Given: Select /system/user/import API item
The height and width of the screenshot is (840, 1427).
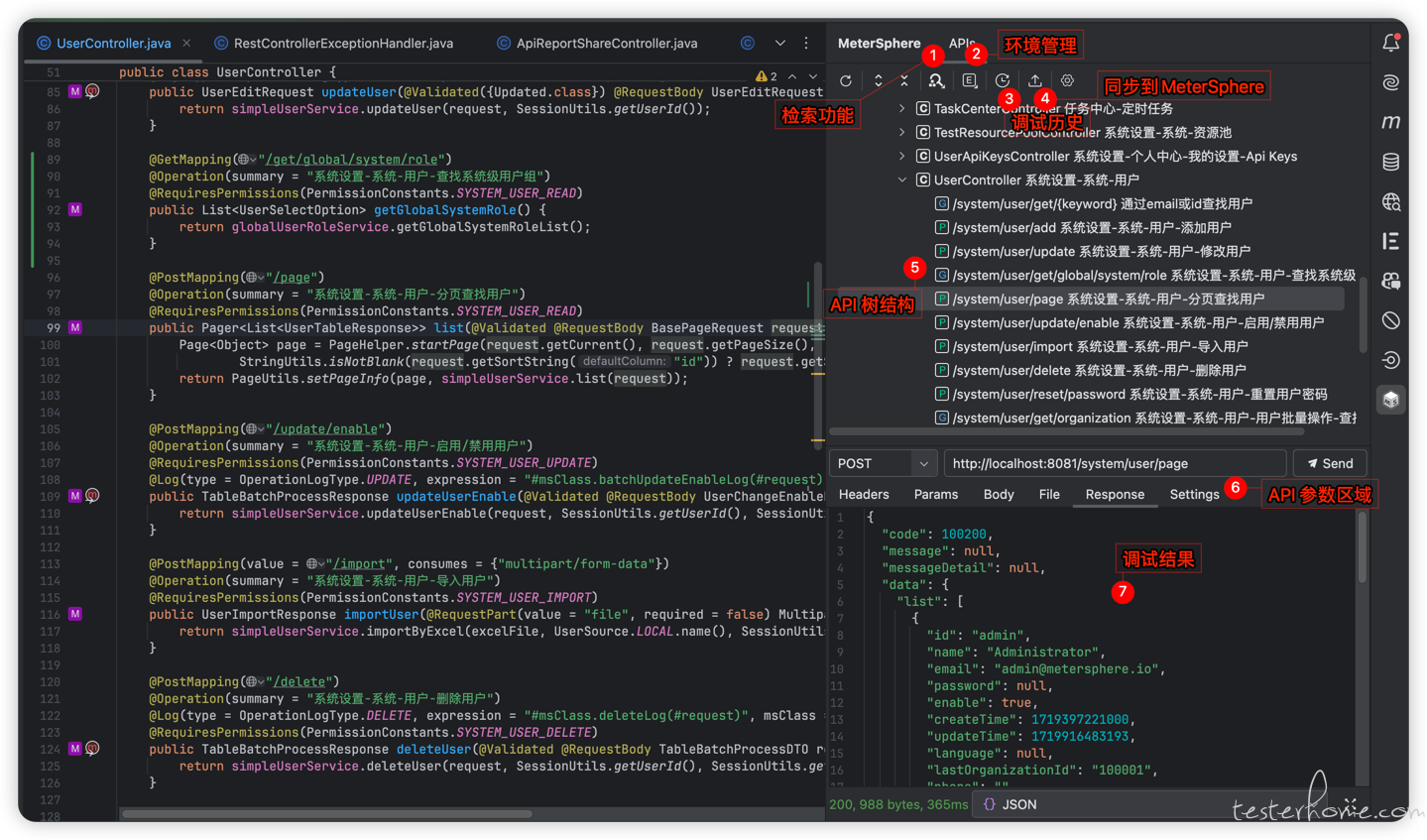Looking at the screenshot, I should click(x=1091, y=346).
